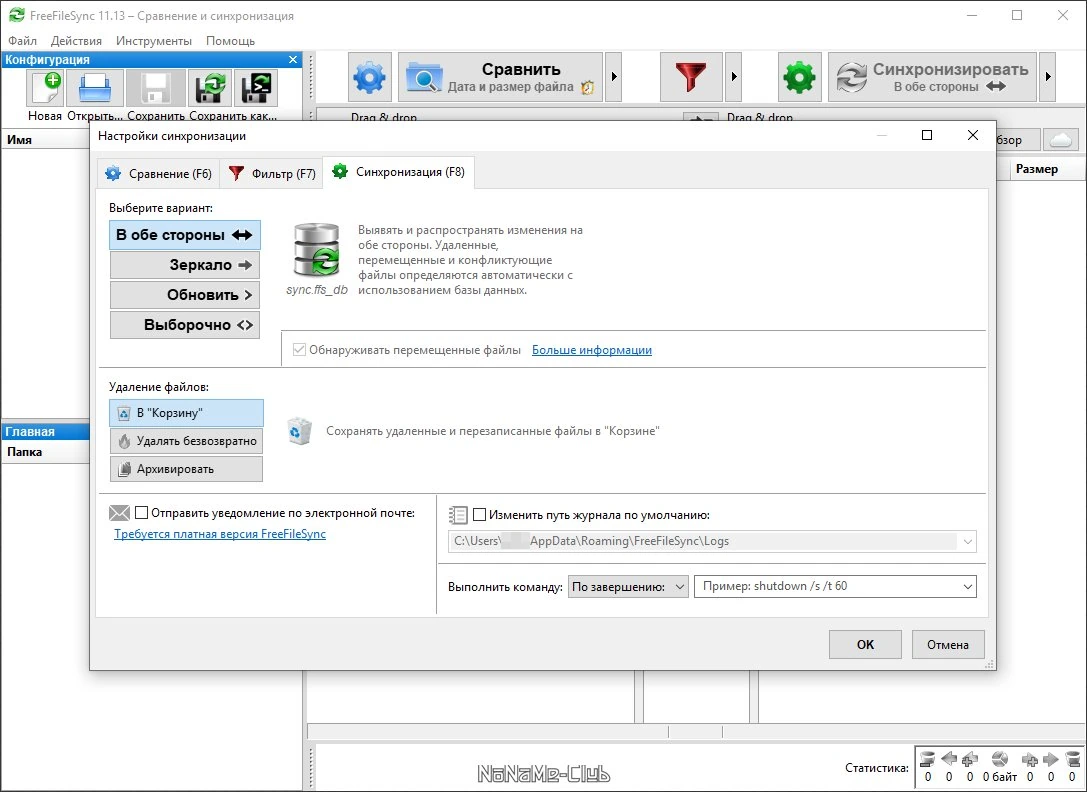Open По завершению dropdown
Screen dimensions: 1087x792
point(628,587)
